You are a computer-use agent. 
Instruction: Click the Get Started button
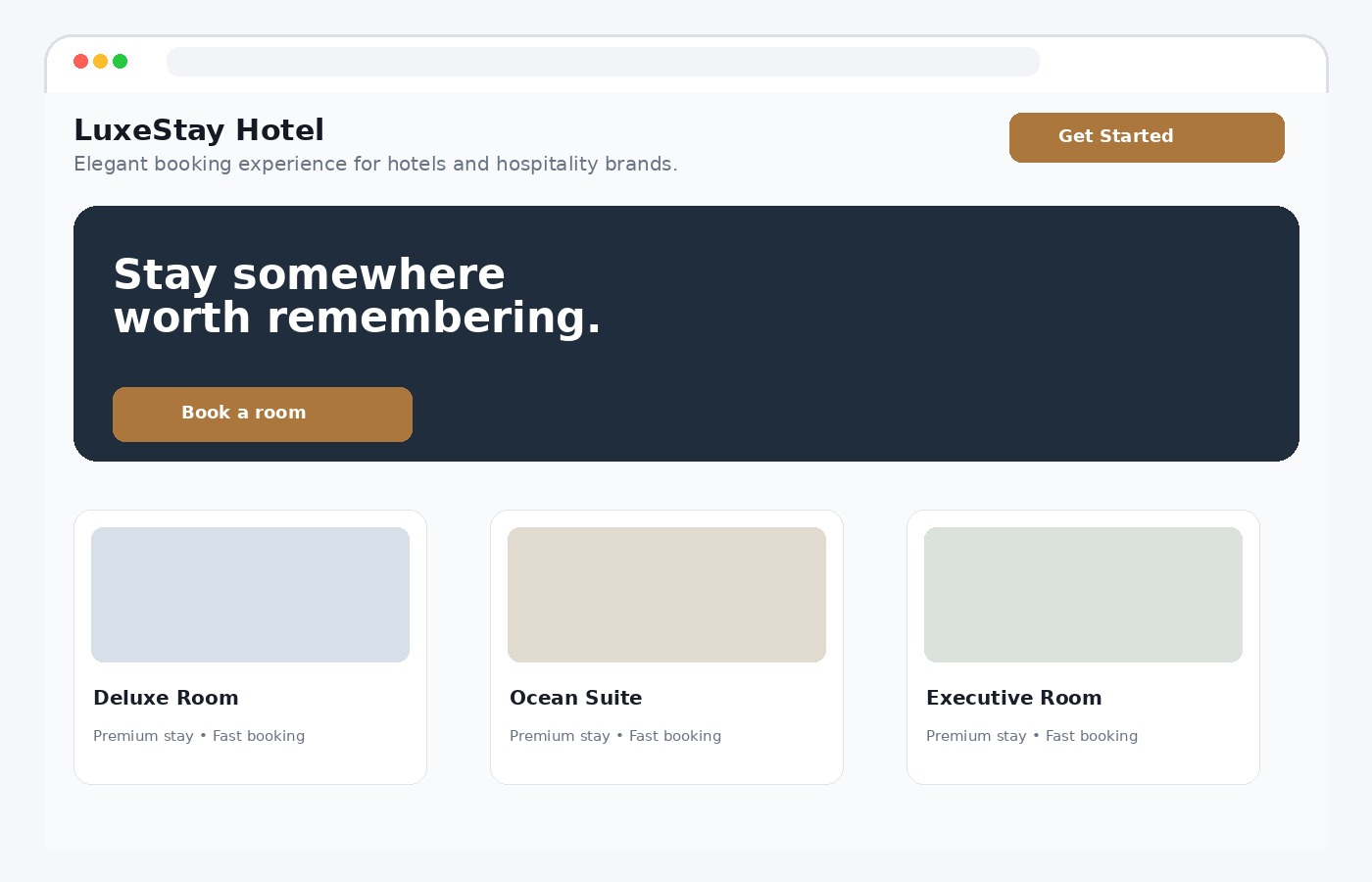pyautogui.click(x=1147, y=137)
